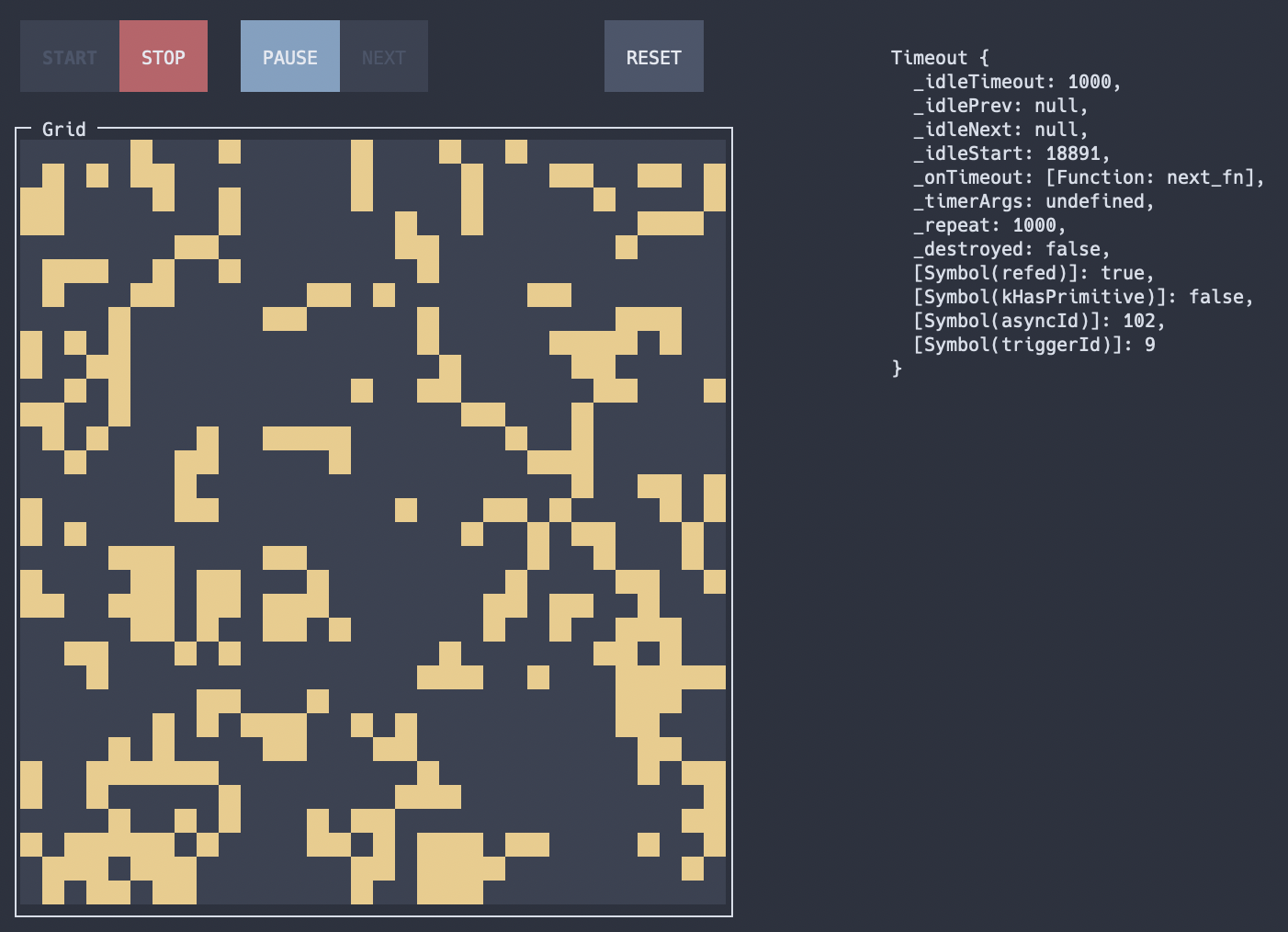The image size is (1288, 932).
Task: Select the "Timeout {" header line
Action: (x=940, y=58)
